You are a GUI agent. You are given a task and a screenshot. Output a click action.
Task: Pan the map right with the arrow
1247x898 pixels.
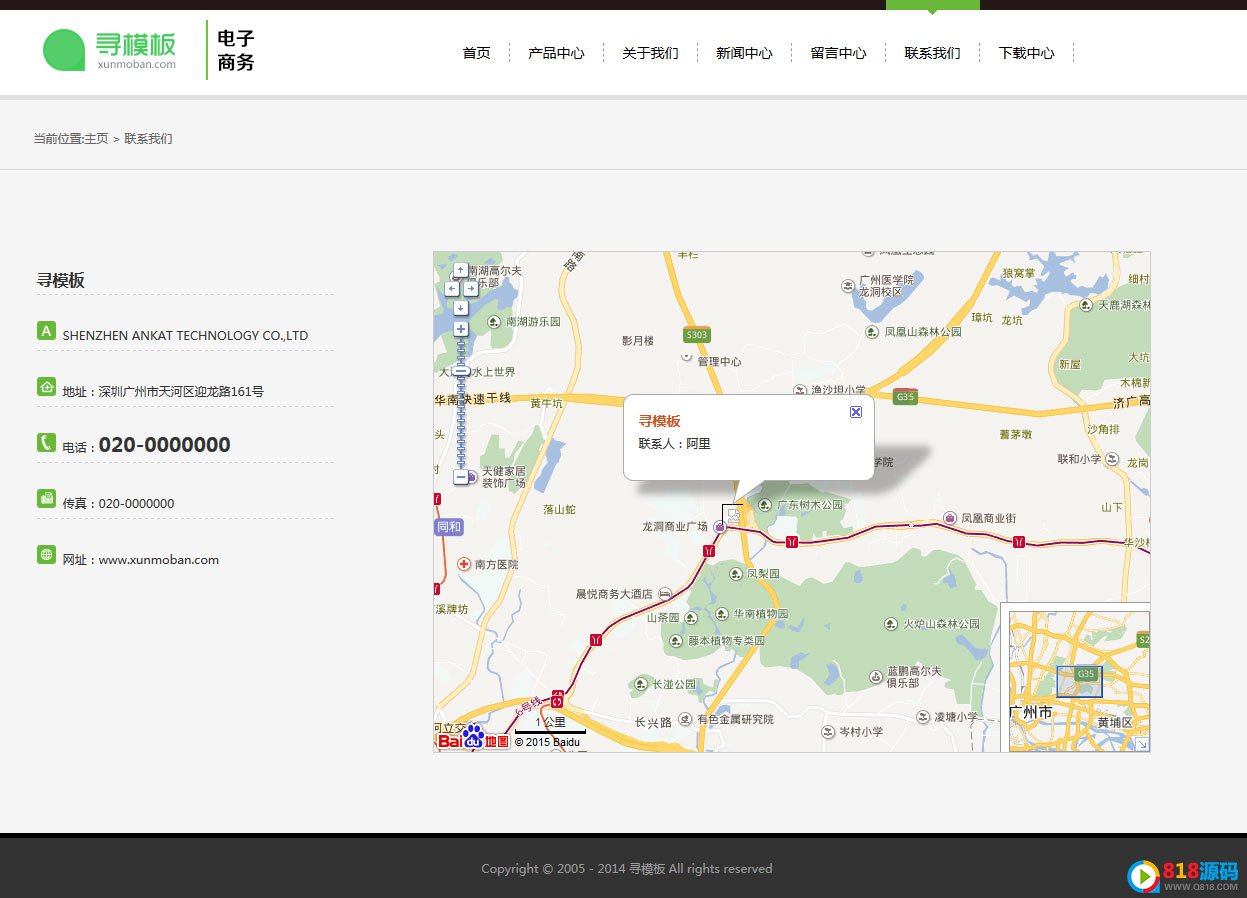click(469, 288)
